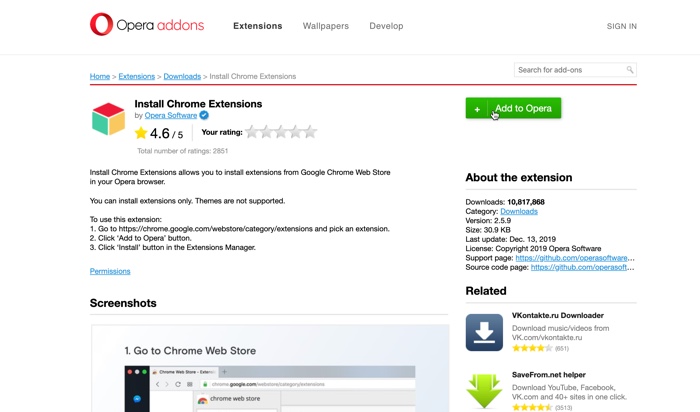Image resolution: width=700 pixels, height=412 pixels.
Task: Open the Chrome Web Store screenshot
Action: coord(270,368)
